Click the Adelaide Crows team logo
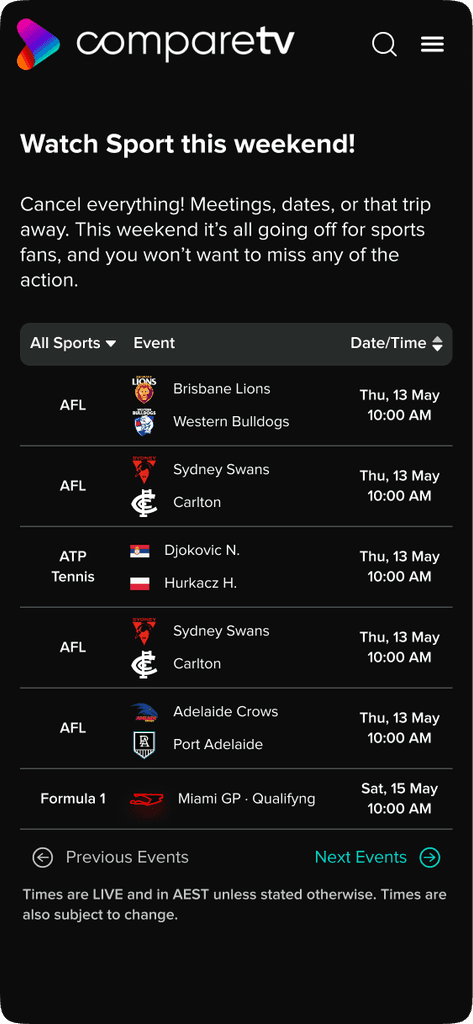 (144, 712)
